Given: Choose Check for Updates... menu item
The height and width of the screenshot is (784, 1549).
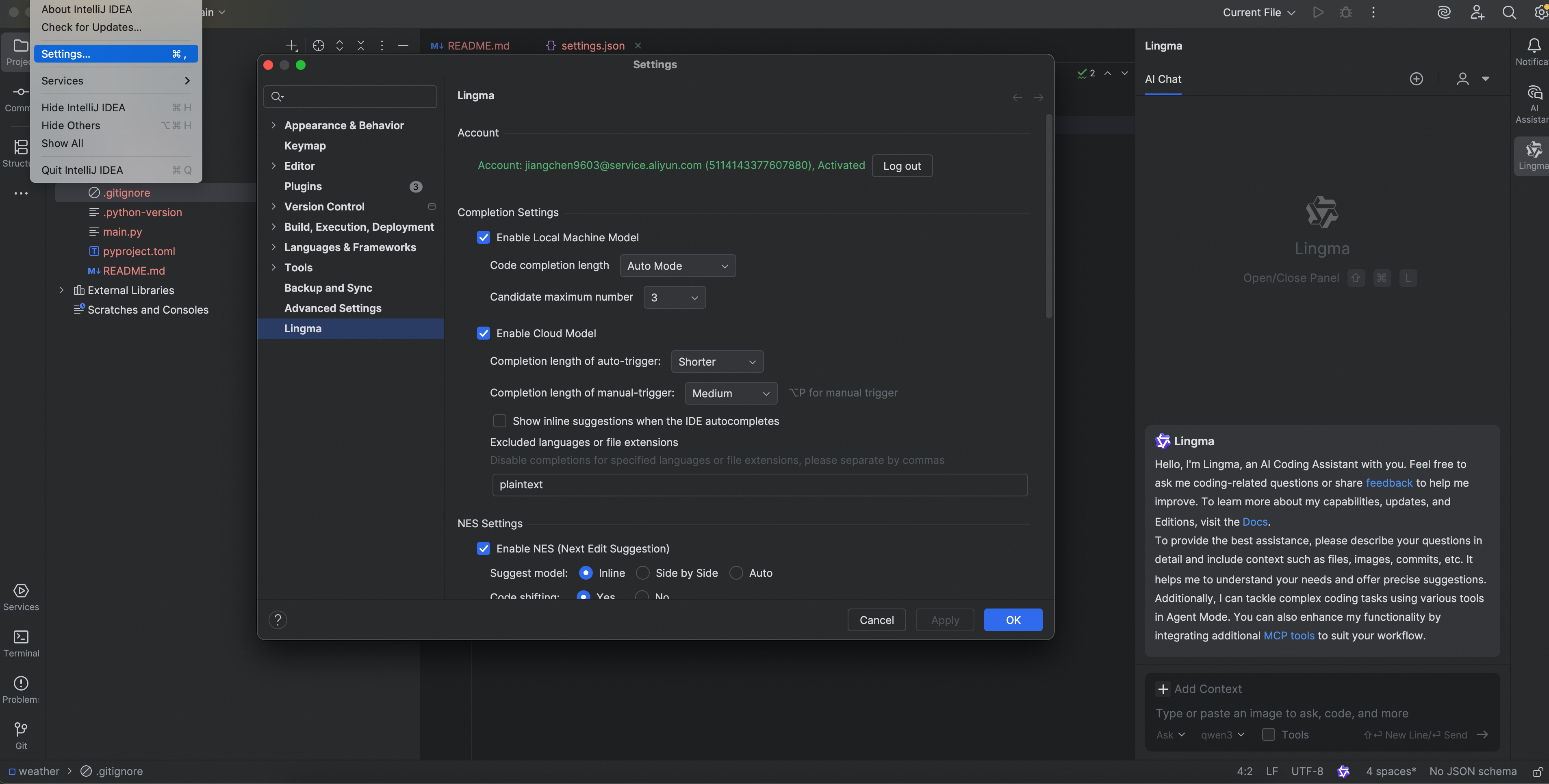Looking at the screenshot, I should [91, 27].
